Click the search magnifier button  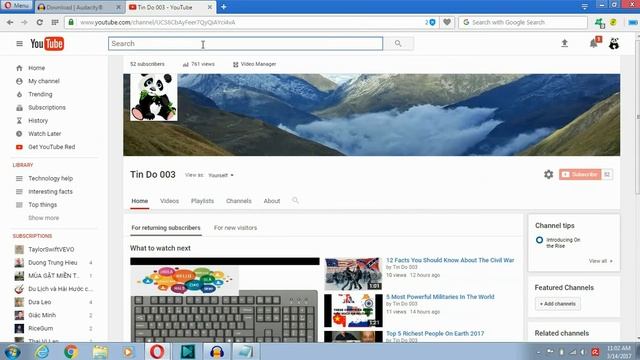point(398,43)
